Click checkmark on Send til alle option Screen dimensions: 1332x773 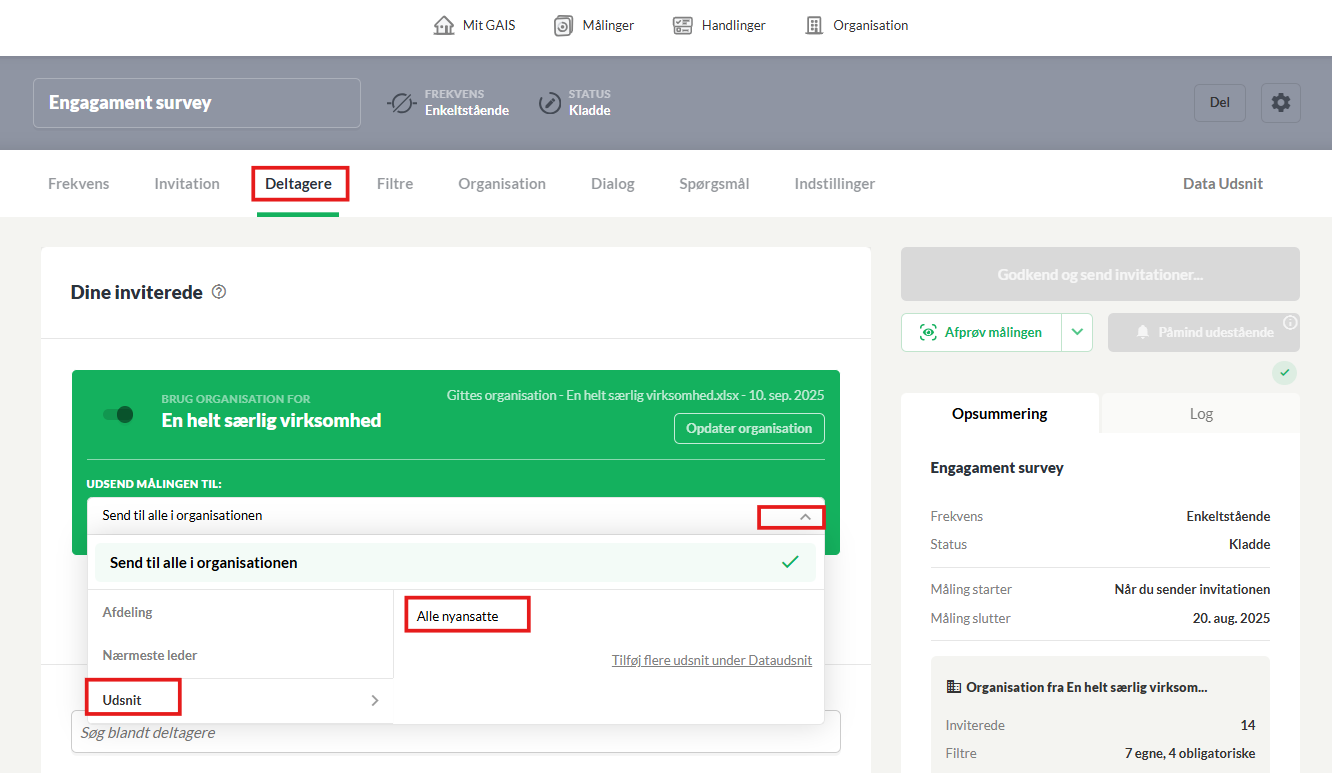click(790, 562)
